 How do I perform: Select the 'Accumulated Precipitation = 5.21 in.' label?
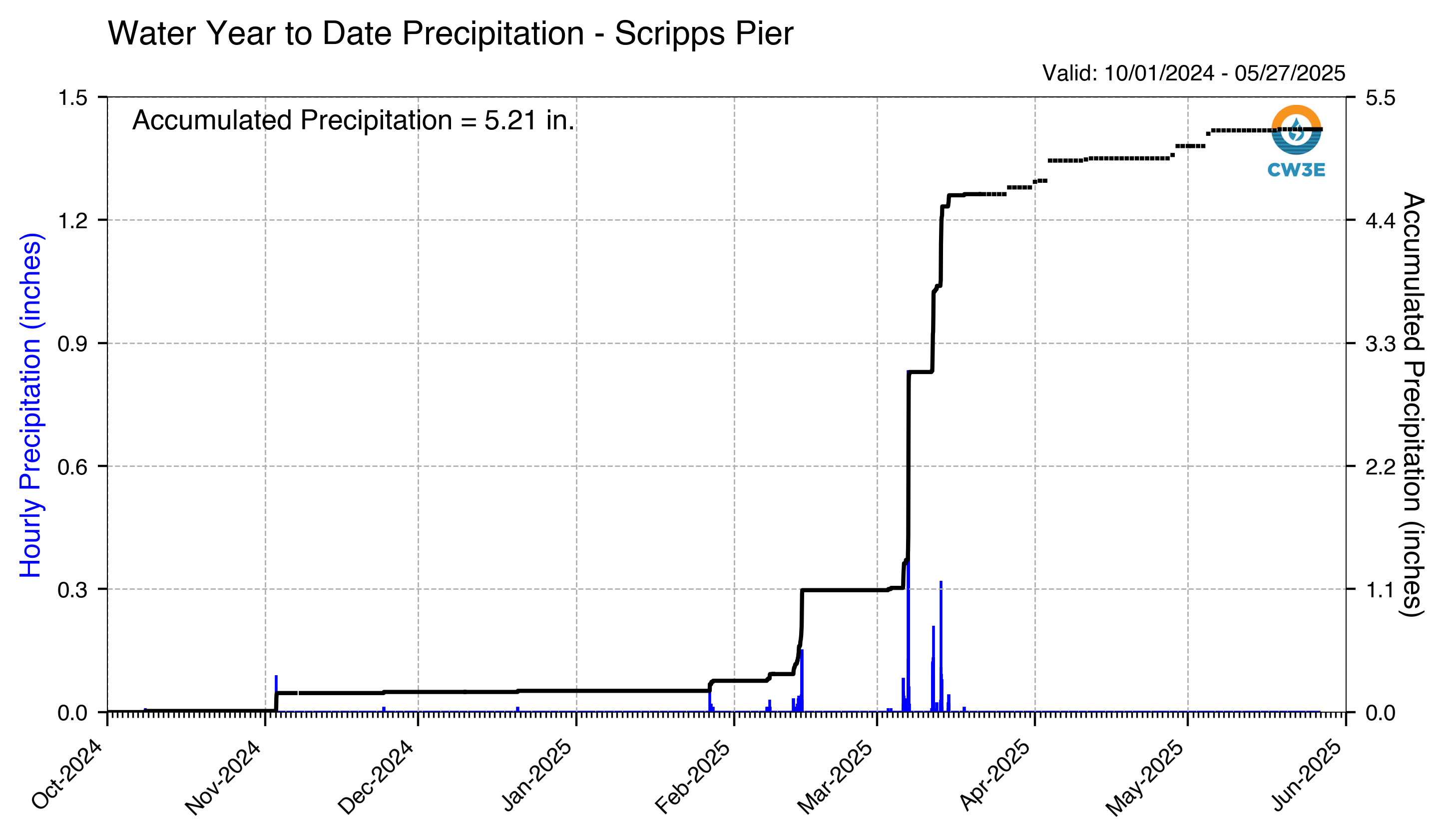point(353,121)
